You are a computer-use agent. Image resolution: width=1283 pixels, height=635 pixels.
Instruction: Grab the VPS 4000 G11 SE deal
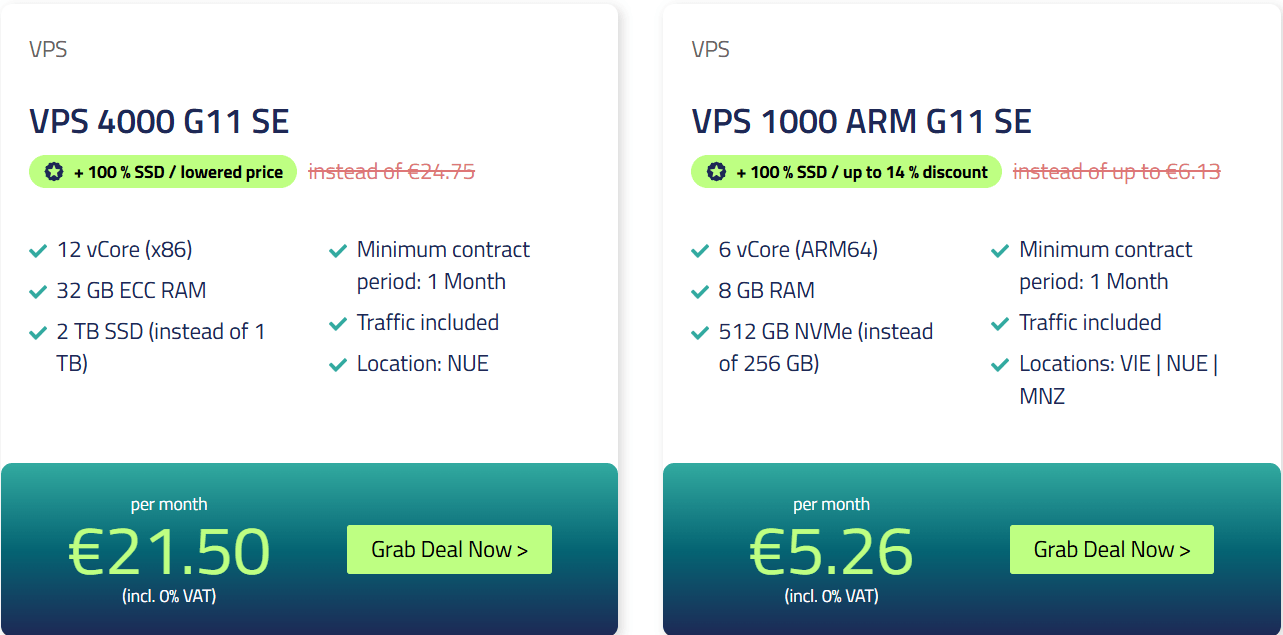pyautogui.click(x=449, y=549)
